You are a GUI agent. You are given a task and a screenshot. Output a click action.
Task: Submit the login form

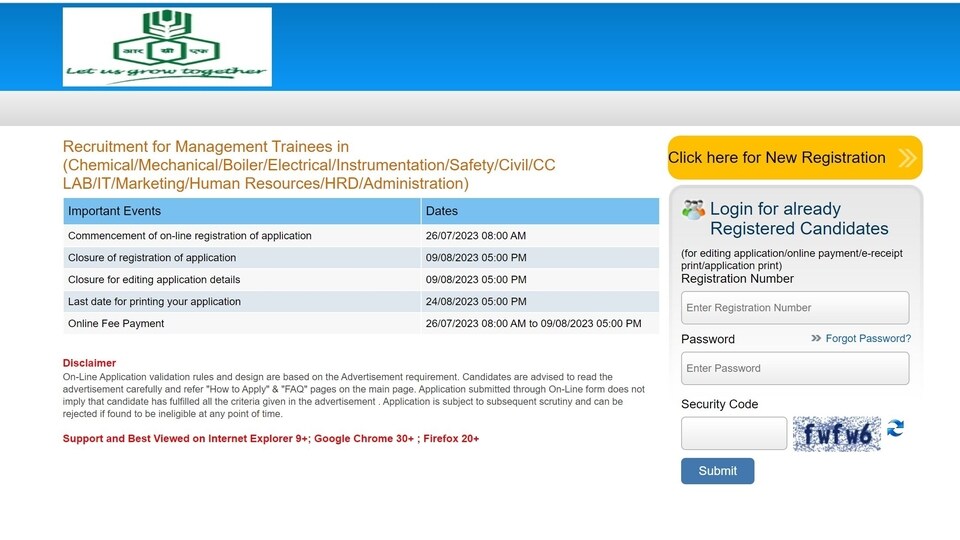[x=718, y=471]
